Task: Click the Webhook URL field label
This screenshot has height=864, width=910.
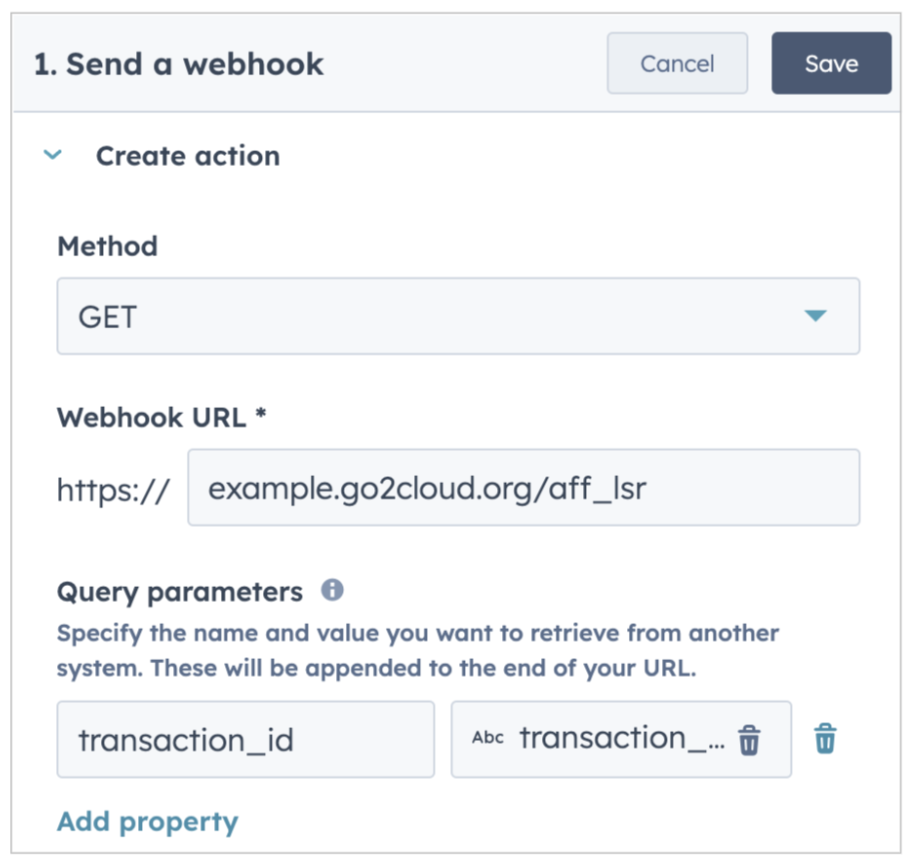Action: pos(161,417)
